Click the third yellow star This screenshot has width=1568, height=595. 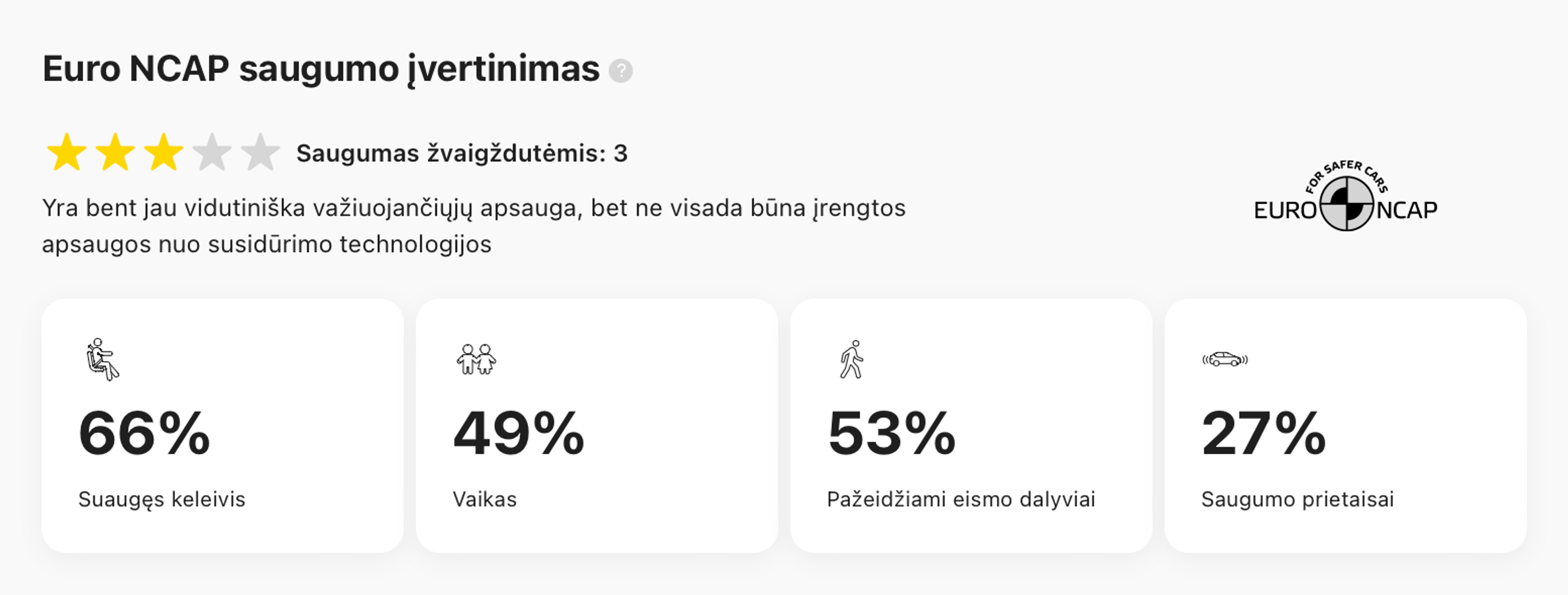(163, 153)
